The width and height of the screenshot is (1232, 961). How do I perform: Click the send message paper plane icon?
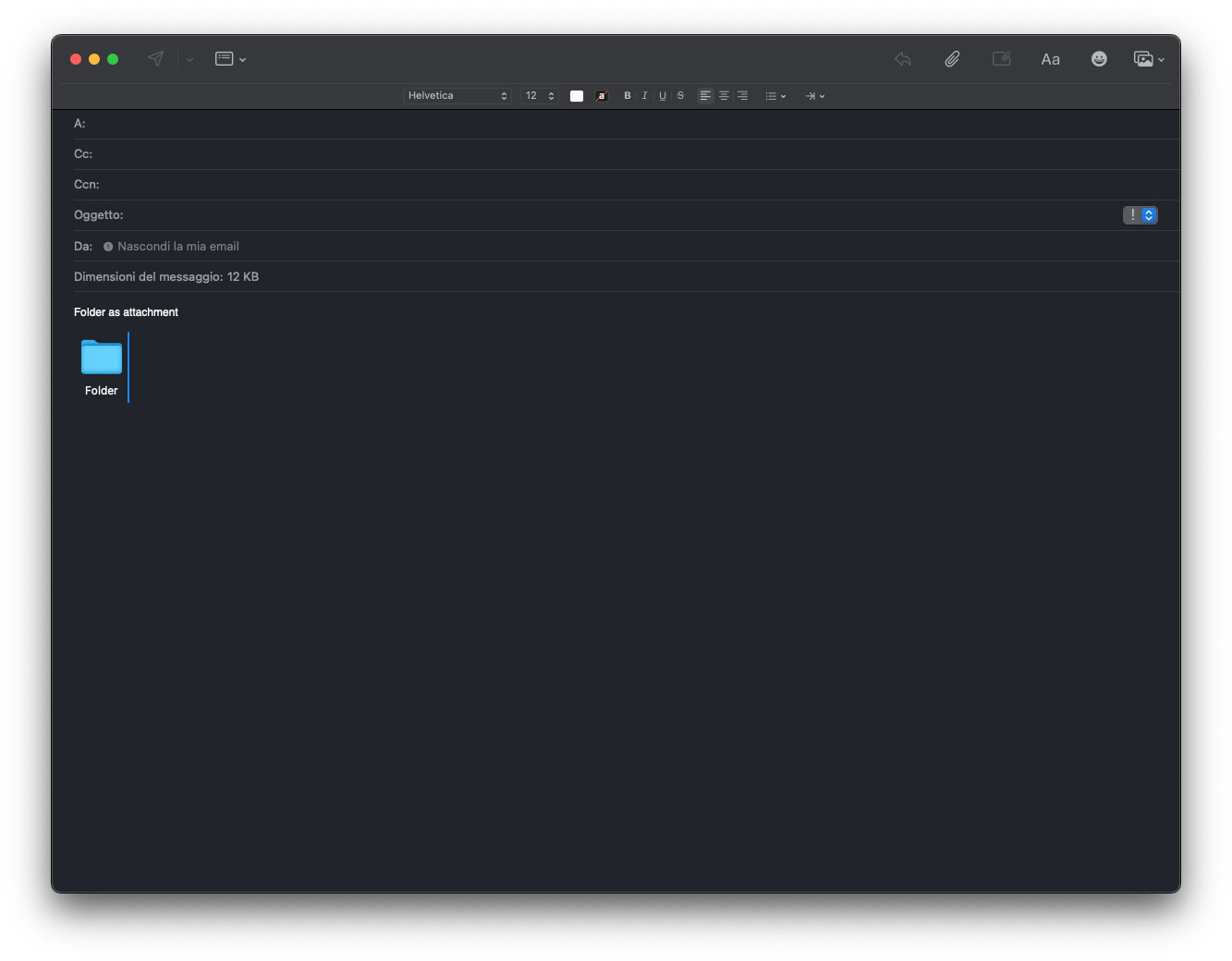[x=155, y=59]
